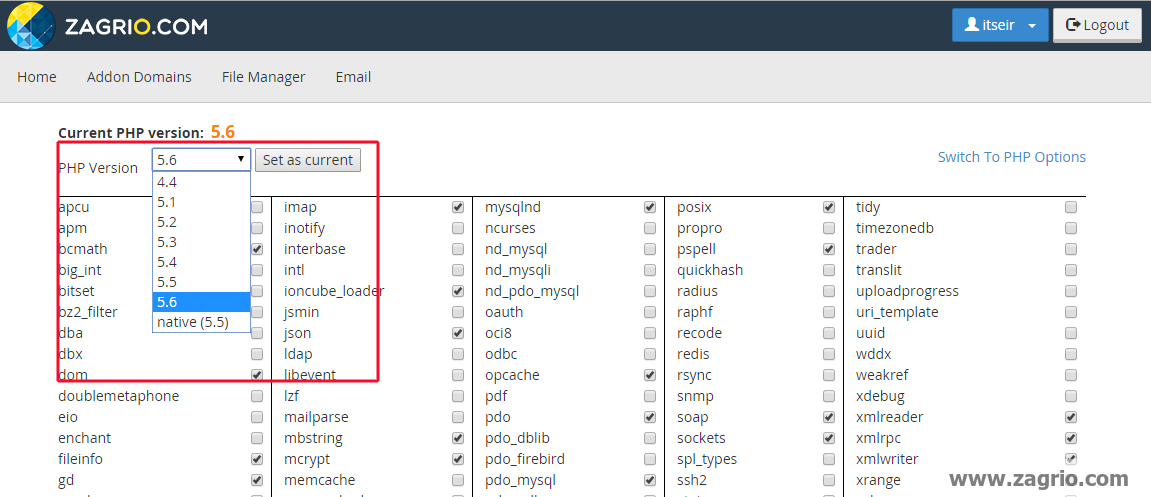Screen dimensions: 1151x497
Task: Enable the eio extension checkbox
Action: (257, 417)
